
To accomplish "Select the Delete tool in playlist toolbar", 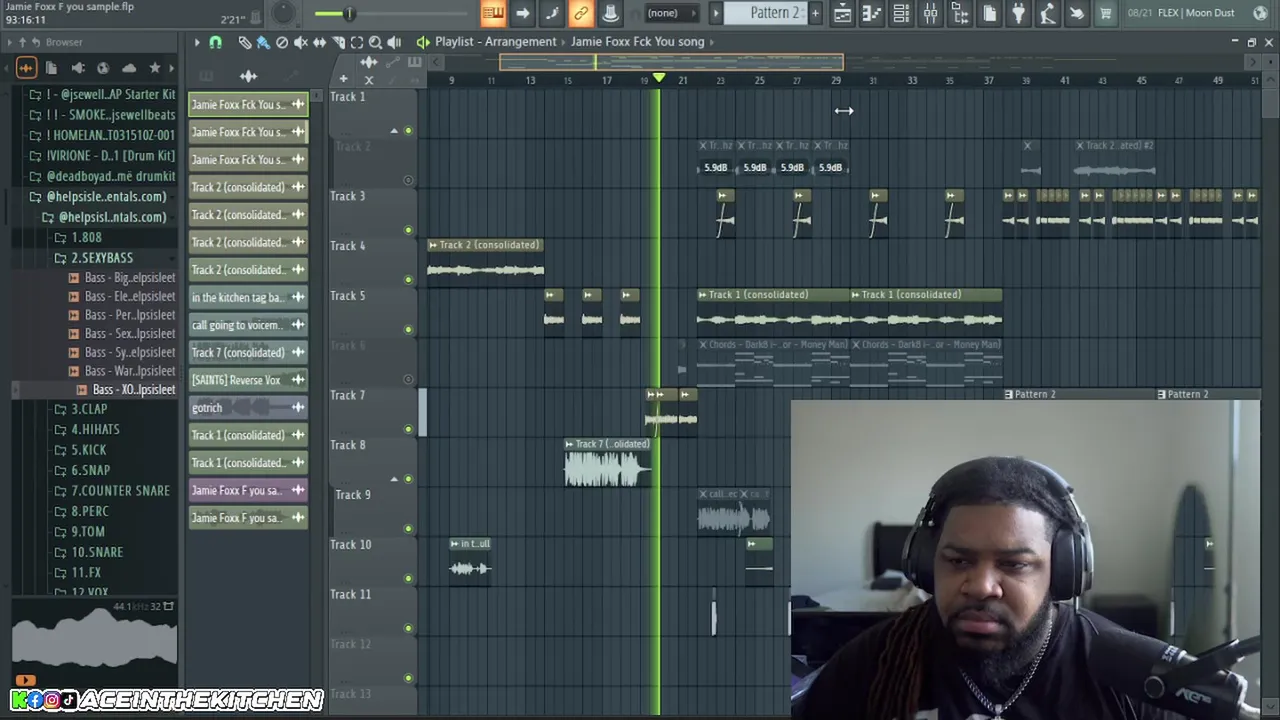I will (282, 42).
